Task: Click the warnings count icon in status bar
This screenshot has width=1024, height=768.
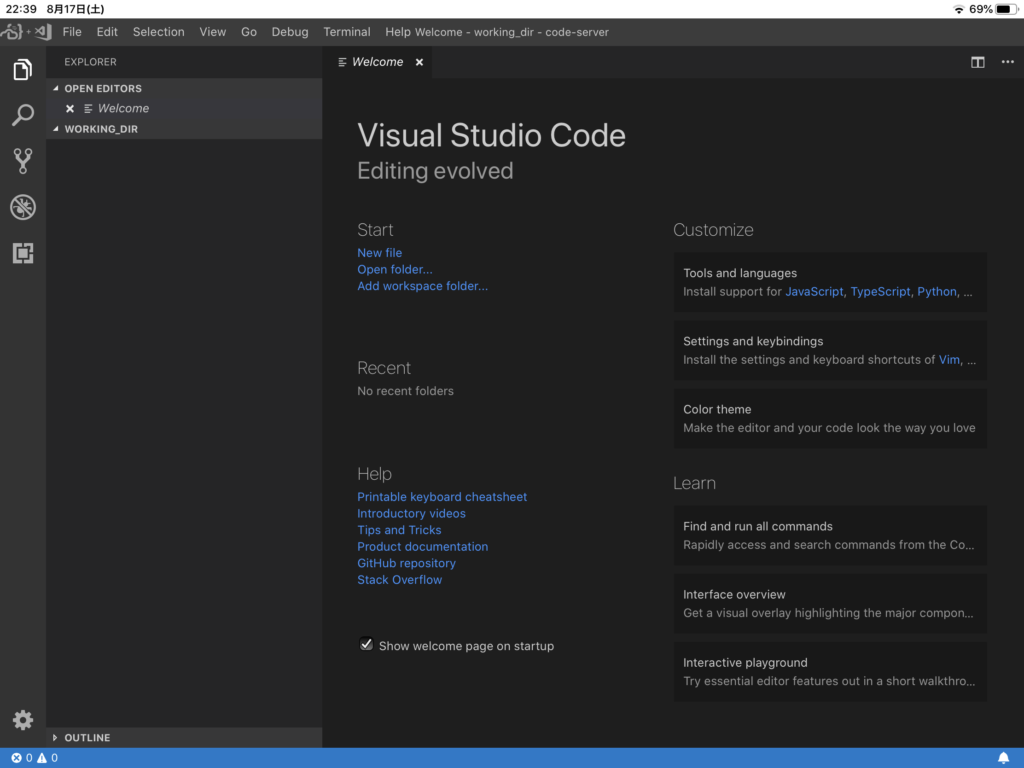Action: [x=42, y=758]
